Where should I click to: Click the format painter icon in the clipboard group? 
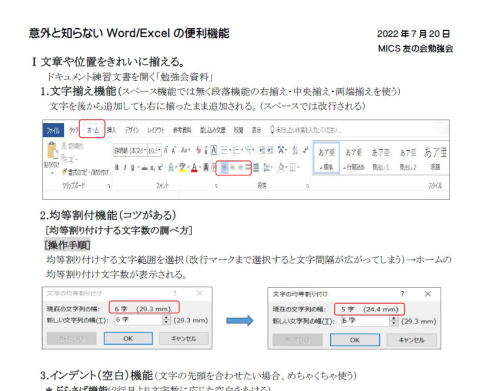pyautogui.click(x=65, y=172)
